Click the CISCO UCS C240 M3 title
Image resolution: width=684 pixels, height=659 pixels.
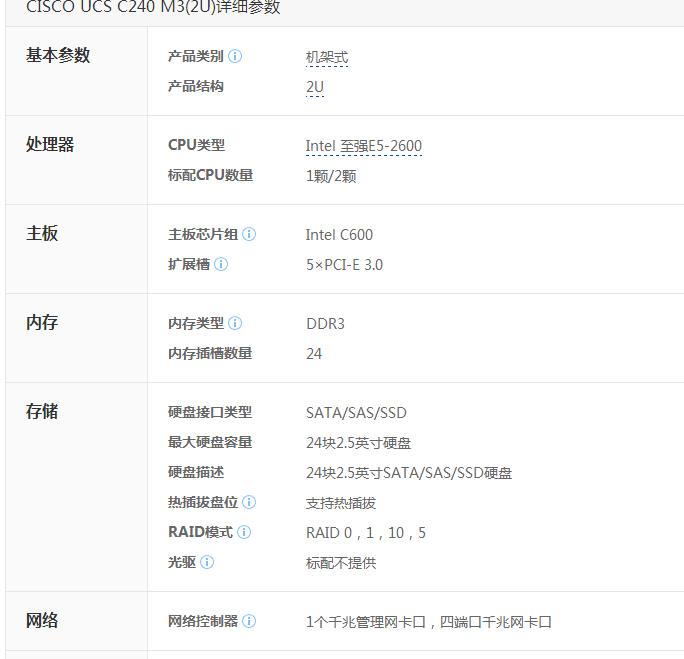tap(153, 7)
